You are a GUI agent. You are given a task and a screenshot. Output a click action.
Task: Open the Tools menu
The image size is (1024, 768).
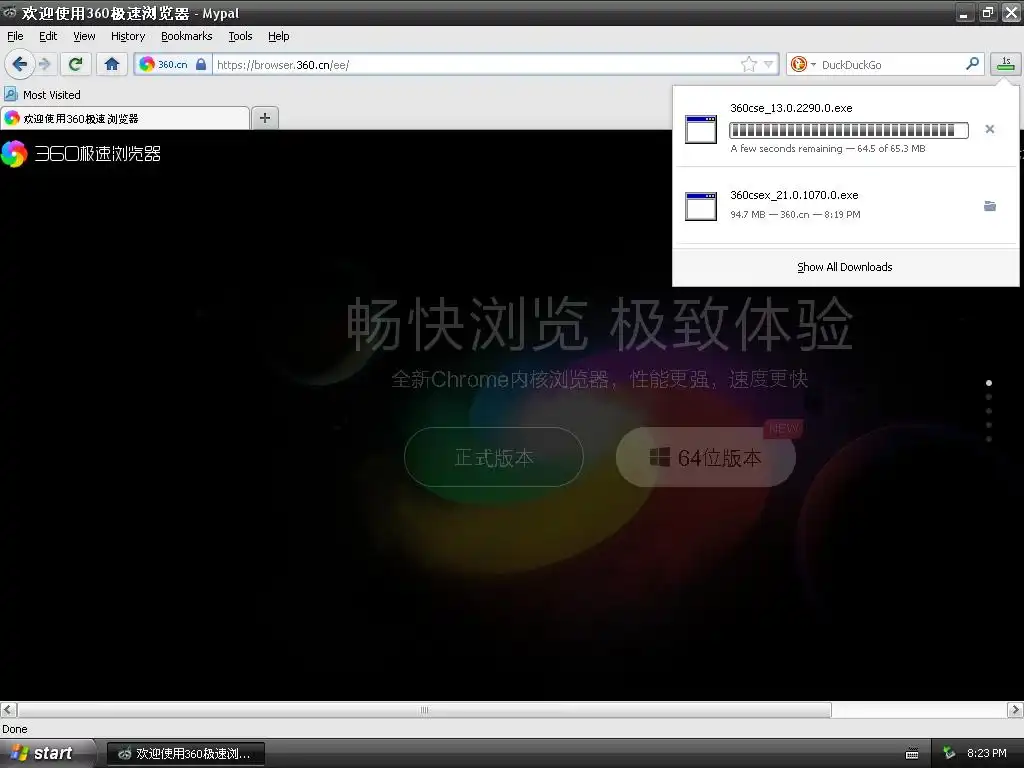[240, 36]
